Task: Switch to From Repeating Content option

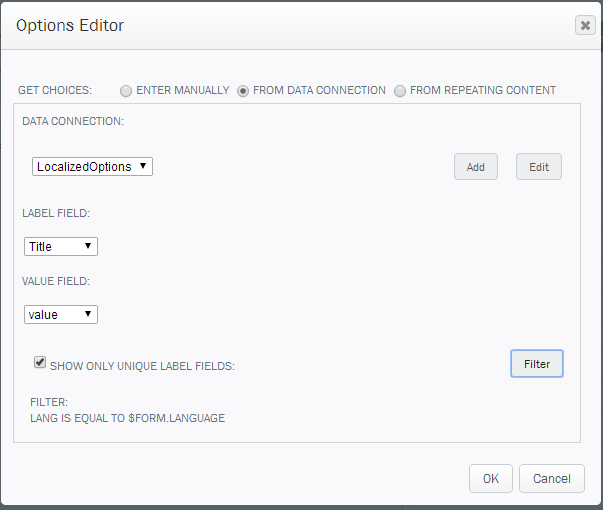Action: tap(400, 90)
